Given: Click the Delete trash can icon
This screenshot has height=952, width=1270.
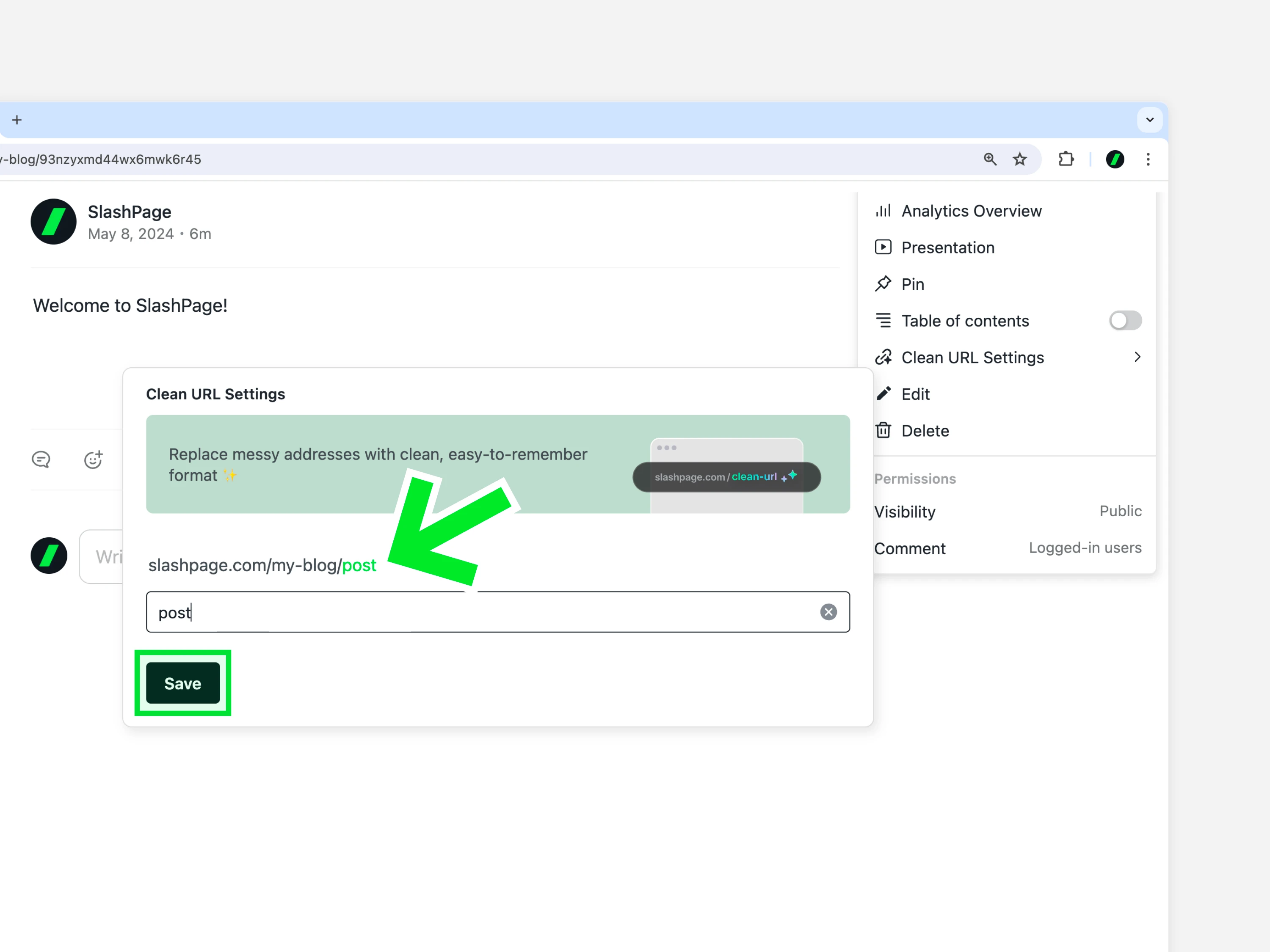Looking at the screenshot, I should 883,430.
